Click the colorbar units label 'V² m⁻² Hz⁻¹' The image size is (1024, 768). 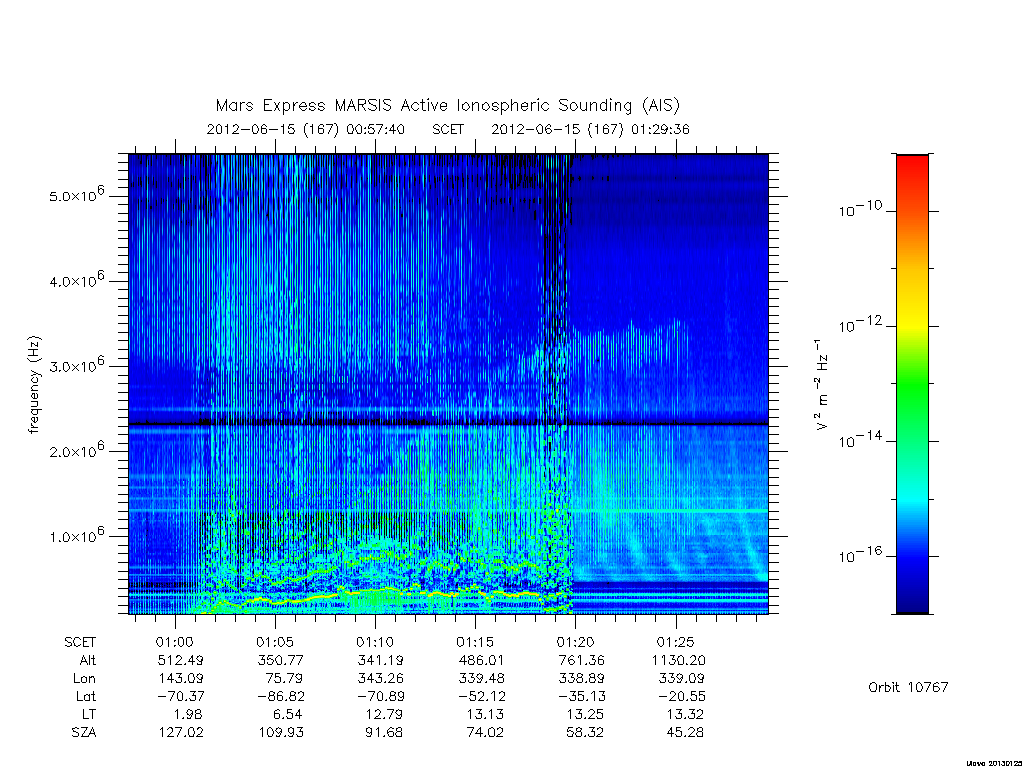pyautogui.click(x=822, y=385)
